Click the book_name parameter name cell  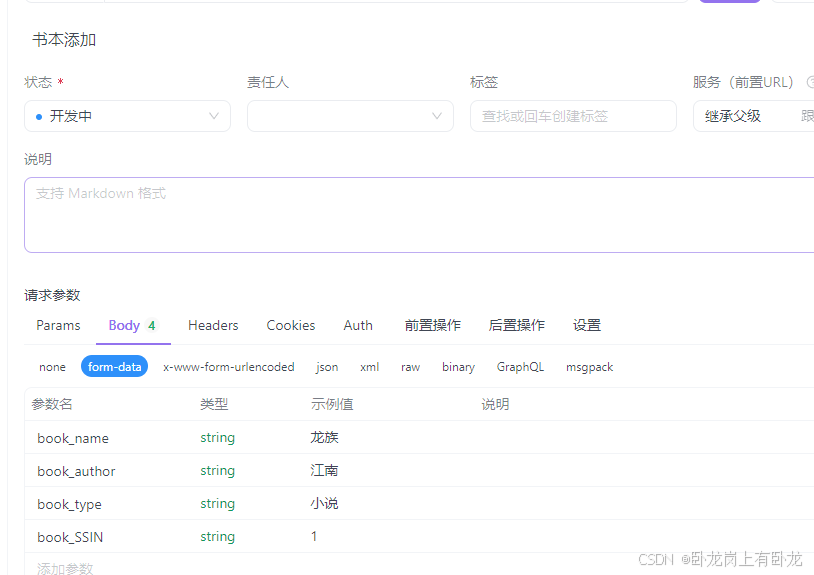[73, 438]
